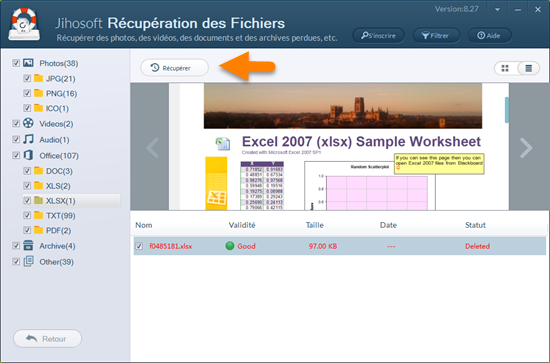
Task: Open the PDF(2) folder label
Action: (59, 230)
